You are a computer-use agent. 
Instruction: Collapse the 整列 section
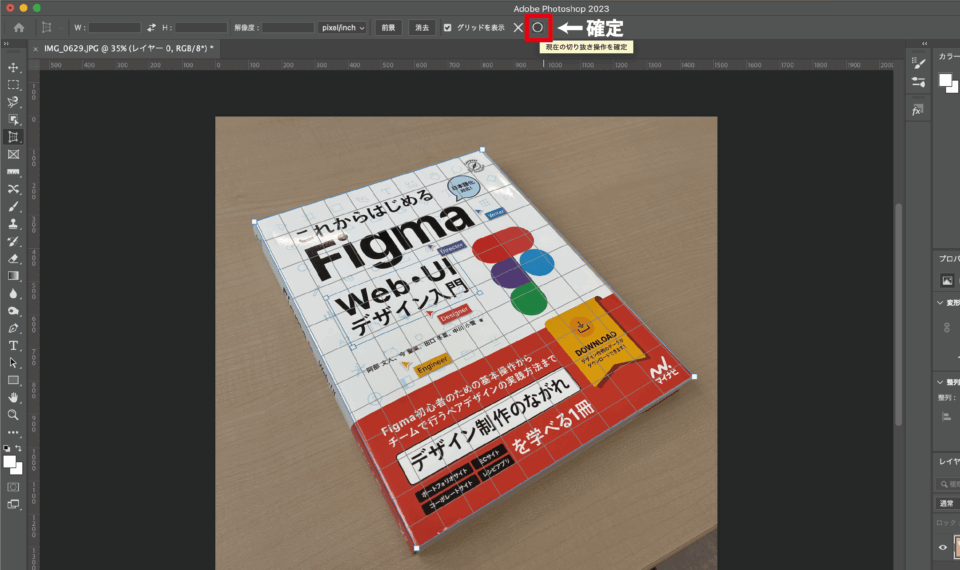(940, 382)
